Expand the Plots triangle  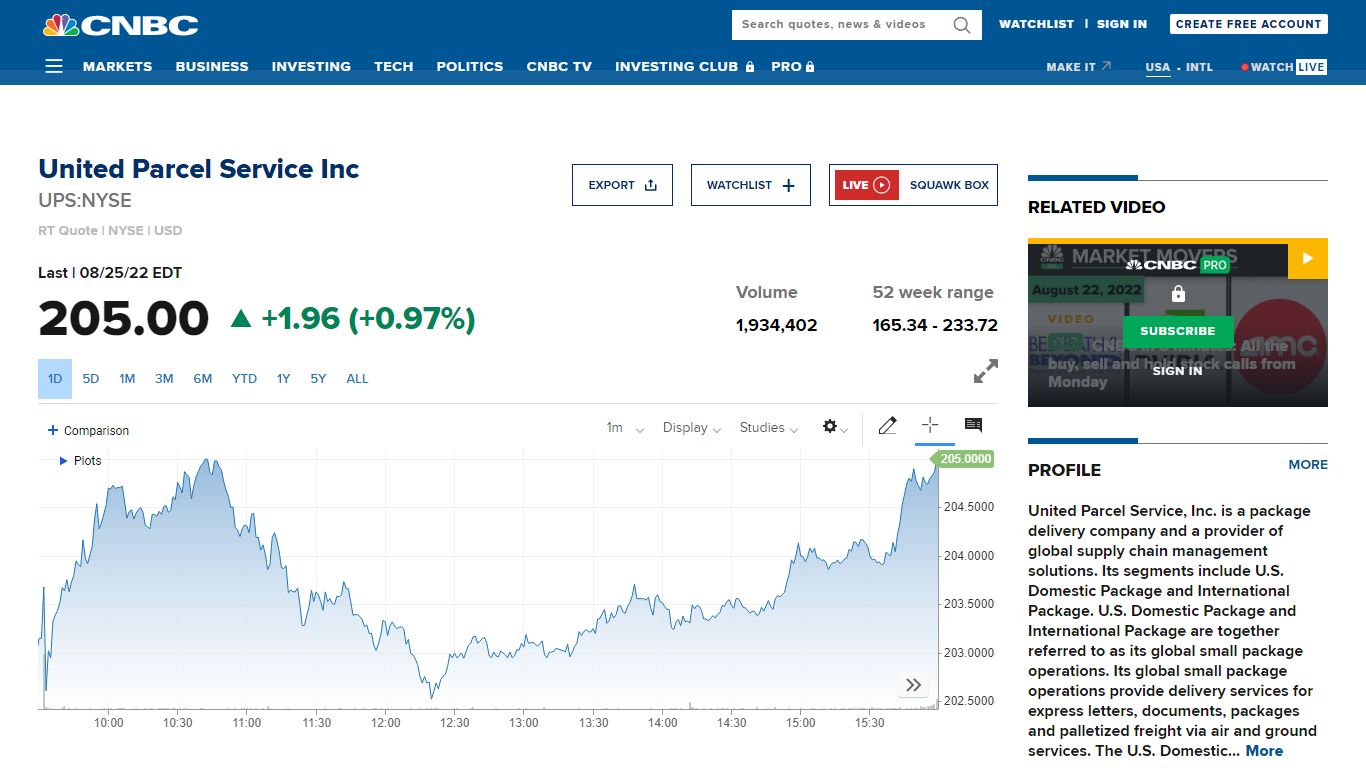point(64,461)
